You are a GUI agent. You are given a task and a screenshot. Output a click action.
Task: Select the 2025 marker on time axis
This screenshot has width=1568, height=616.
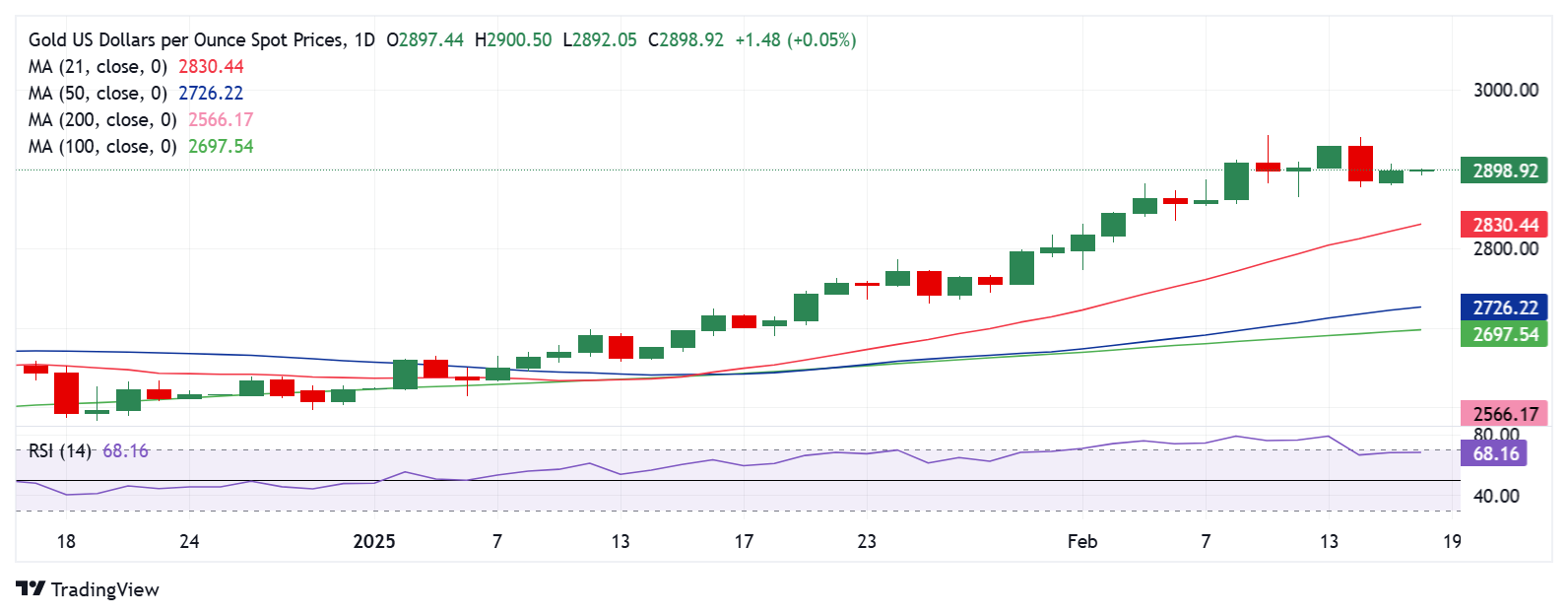(x=373, y=541)
